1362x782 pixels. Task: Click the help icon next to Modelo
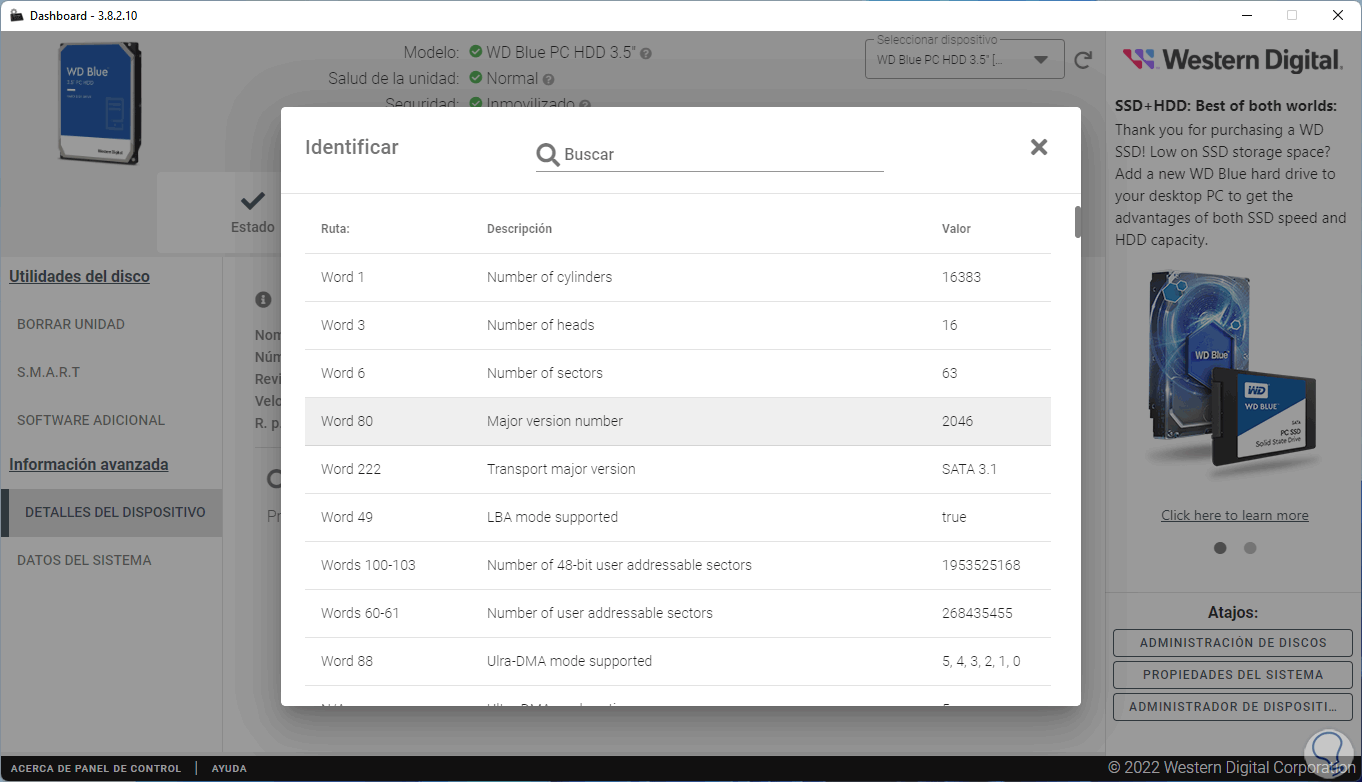646,53
